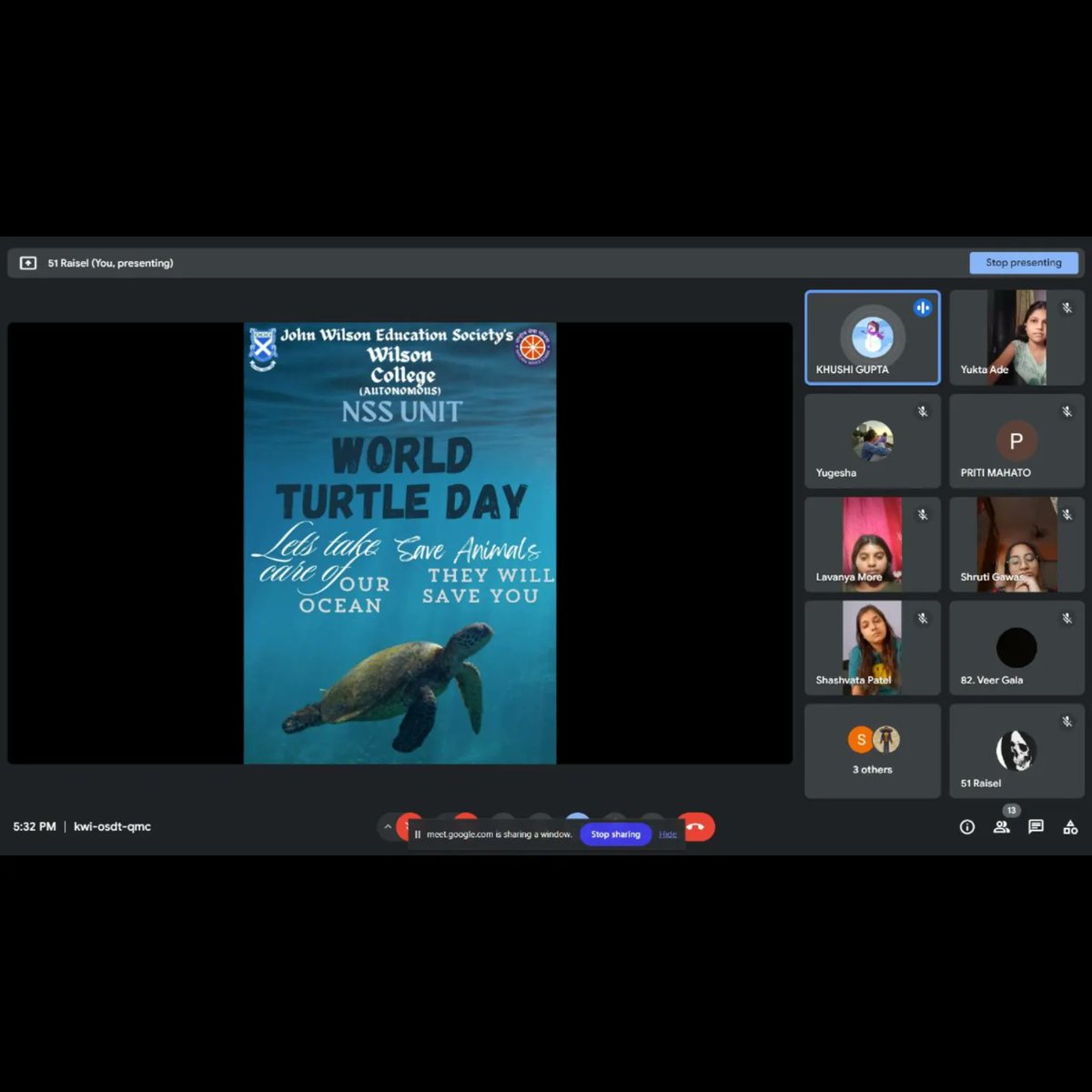Click the 'KHUSHI GUPTA' name label
Viewport: 1092px width, 1092px height.
852,369
